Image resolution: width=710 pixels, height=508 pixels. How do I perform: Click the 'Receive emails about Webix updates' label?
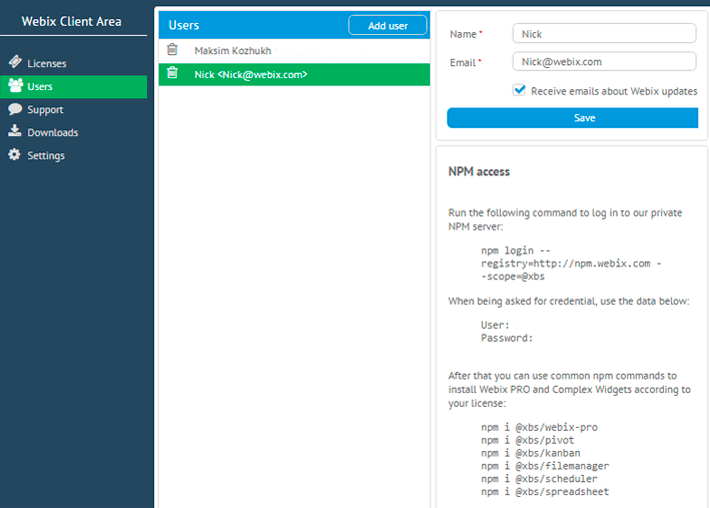pyautogui.click(x=614, y=91)
